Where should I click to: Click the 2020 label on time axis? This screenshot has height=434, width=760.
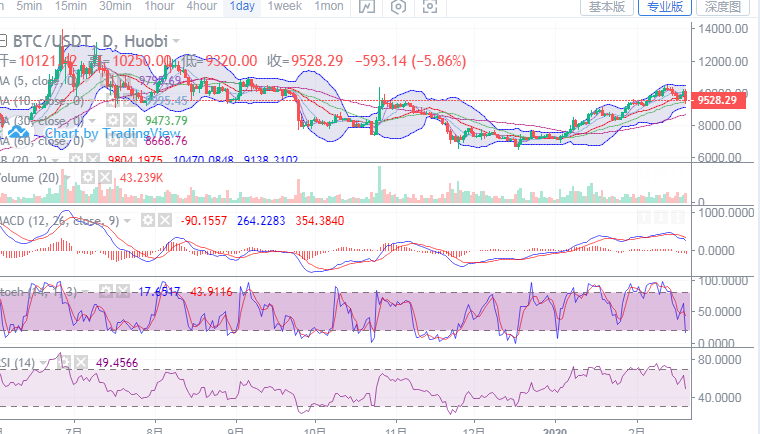pyautogui.click(x=555, y=430)
